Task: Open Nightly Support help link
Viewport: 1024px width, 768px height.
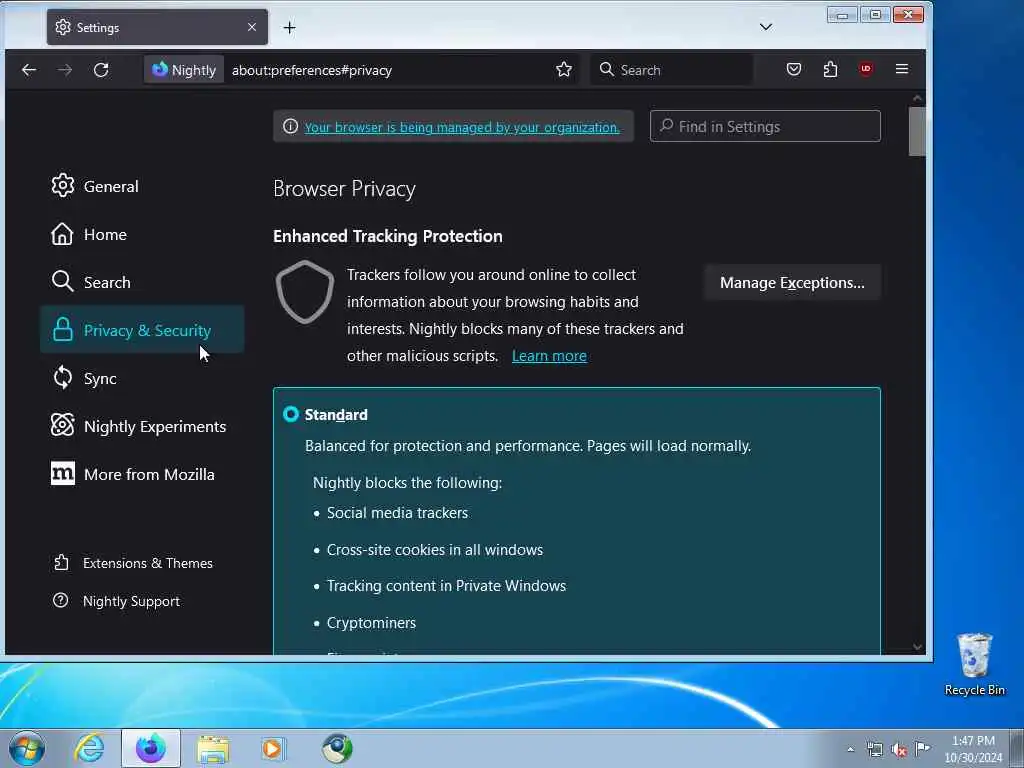Action: 116,601
